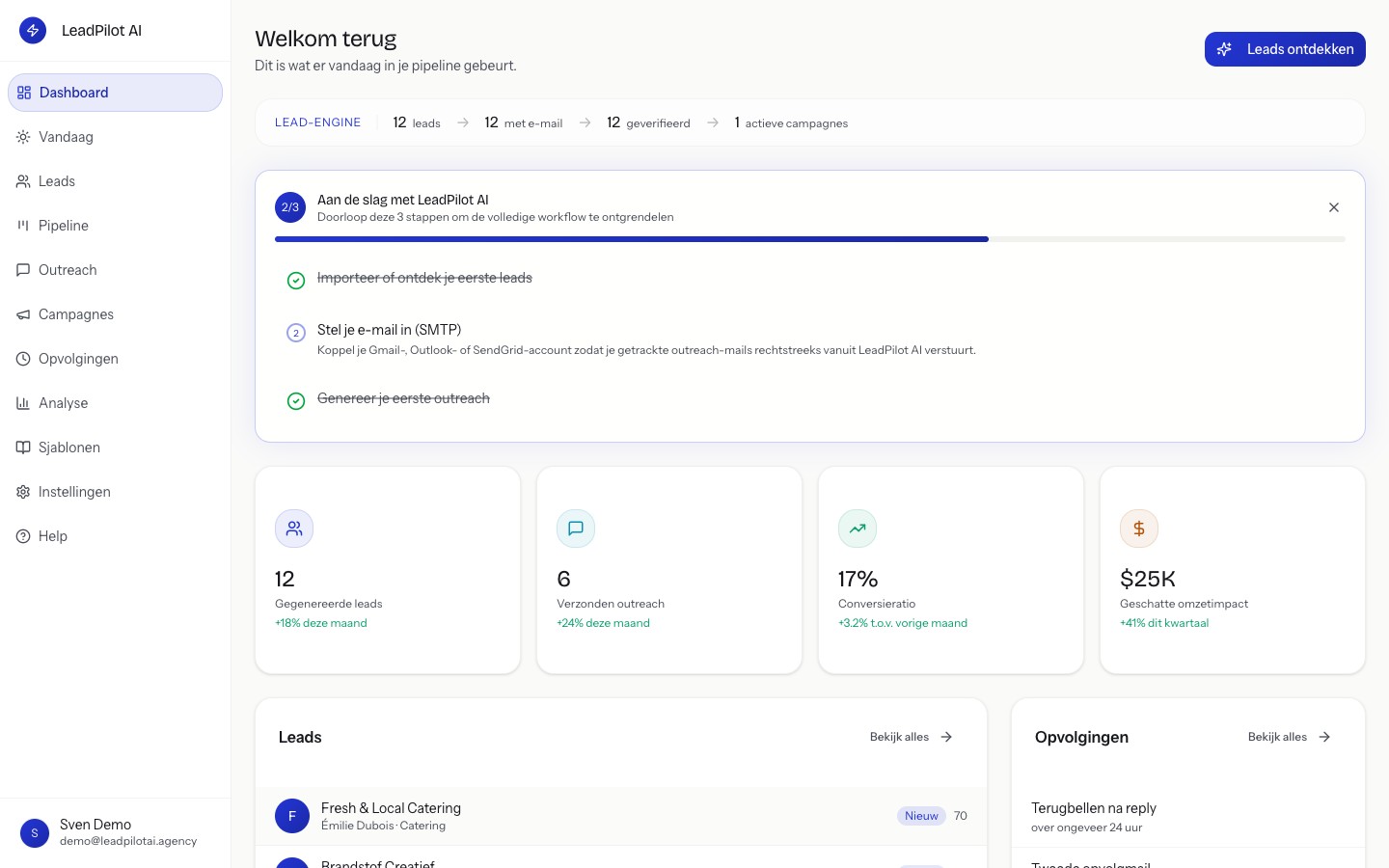Click the 12 met e-mail counter

(523, 122)
